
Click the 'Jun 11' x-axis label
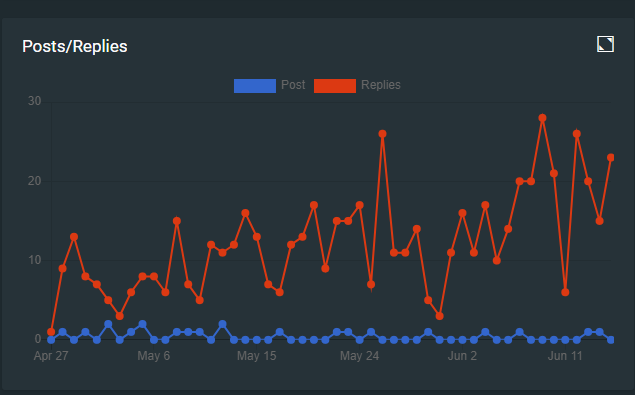pyautogui.click(x=565, y=356)
